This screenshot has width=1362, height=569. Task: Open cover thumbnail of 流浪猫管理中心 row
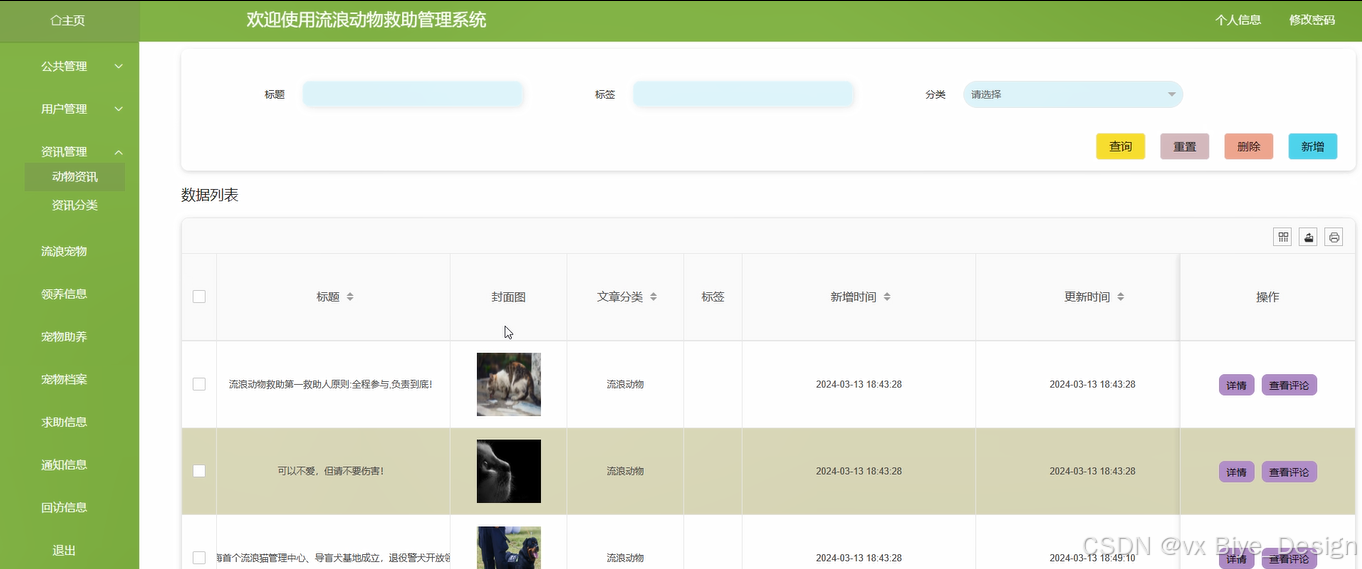click(x=508, y=548)
